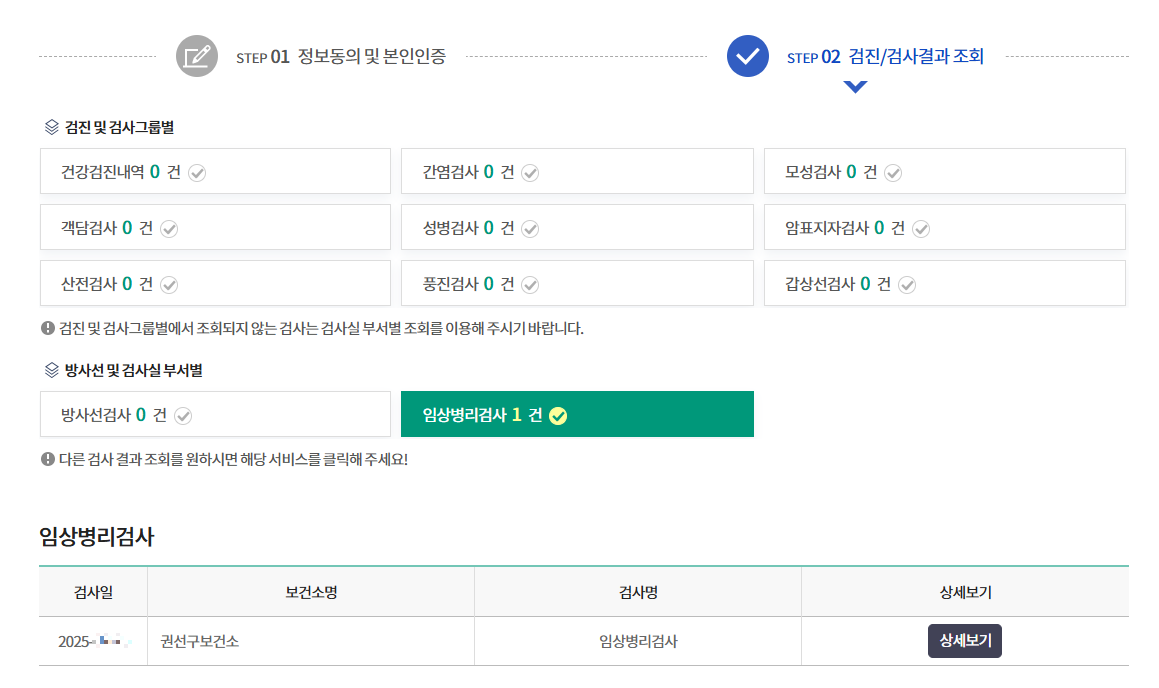The height and width of the screenshot is (688, 1159).
Task: Click the gray check icon beside 갑상선검사
Action: tap(907, 284)
